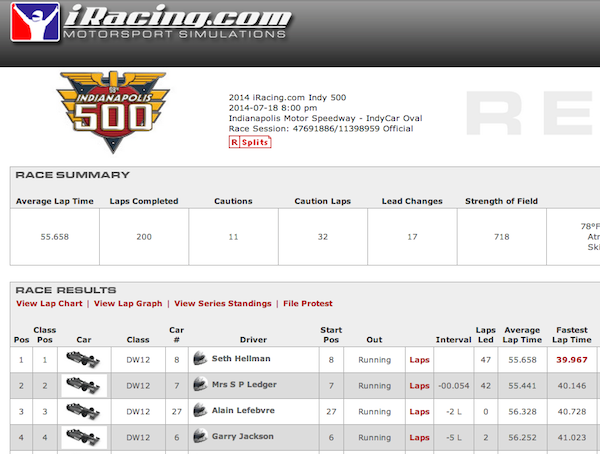The height and width of the screenshot is (454, 600).
Task: Click helmet icon next to Alain Lefebvre
Action: [200, 411]
